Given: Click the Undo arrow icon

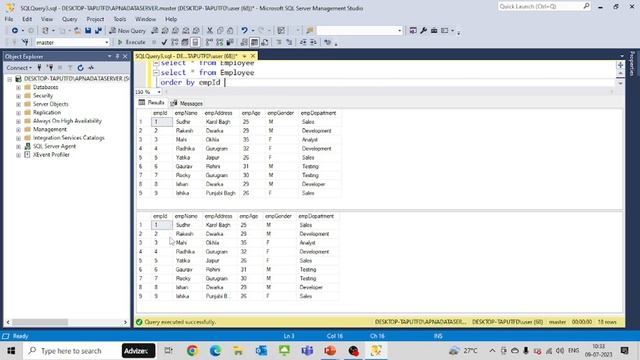Looking at the screenshot, I should click(x=244, y=31).
